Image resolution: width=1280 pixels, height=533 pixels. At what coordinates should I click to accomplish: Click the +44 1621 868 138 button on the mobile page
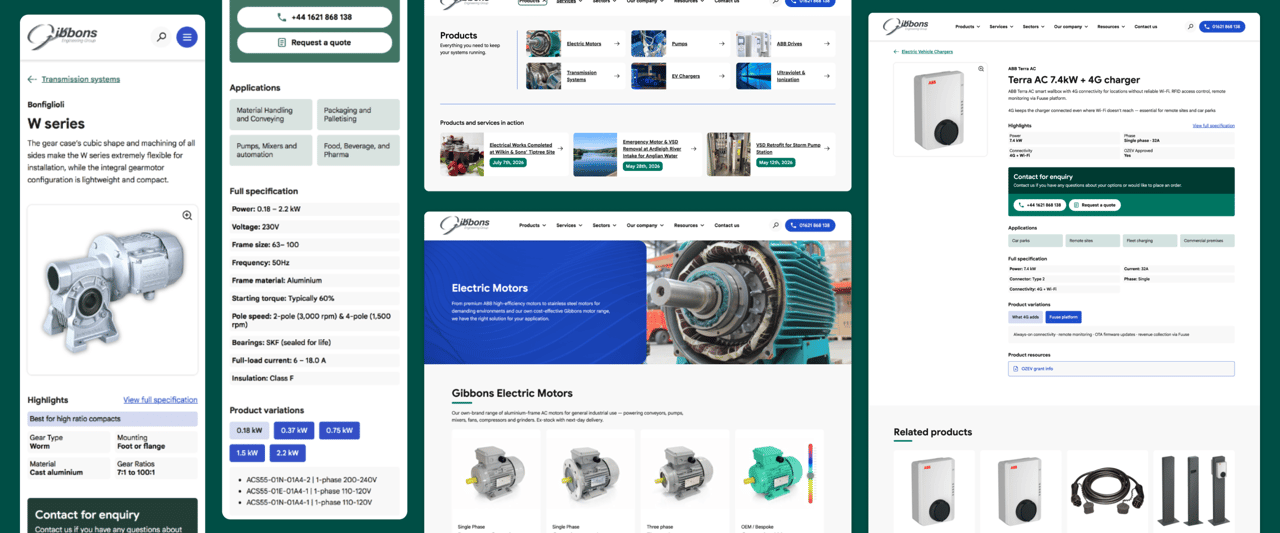tap(315, 17)
